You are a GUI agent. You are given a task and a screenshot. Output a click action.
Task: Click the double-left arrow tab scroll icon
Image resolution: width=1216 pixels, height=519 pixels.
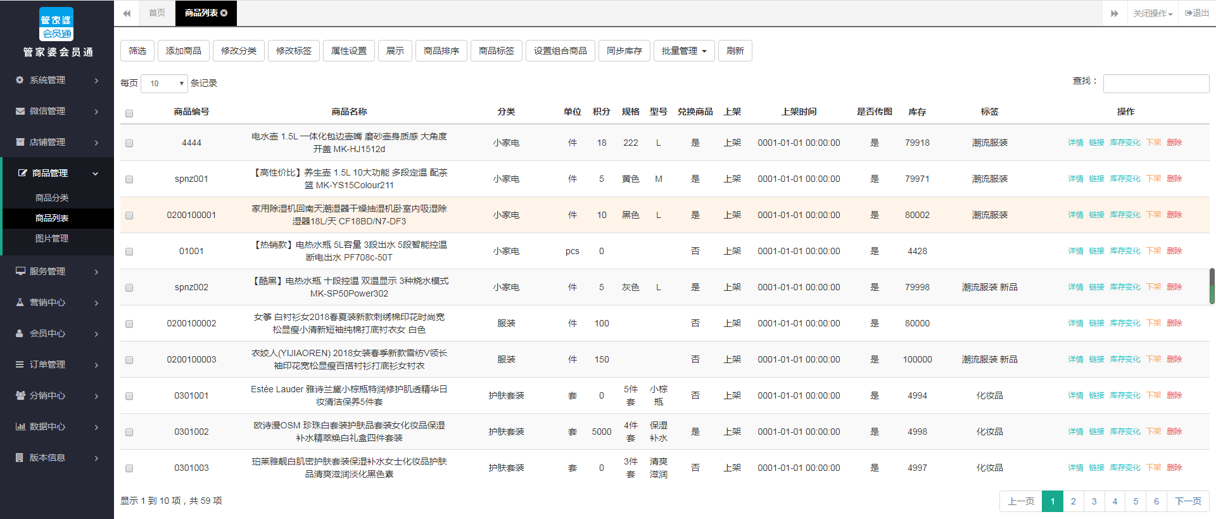tap(127, 13)
